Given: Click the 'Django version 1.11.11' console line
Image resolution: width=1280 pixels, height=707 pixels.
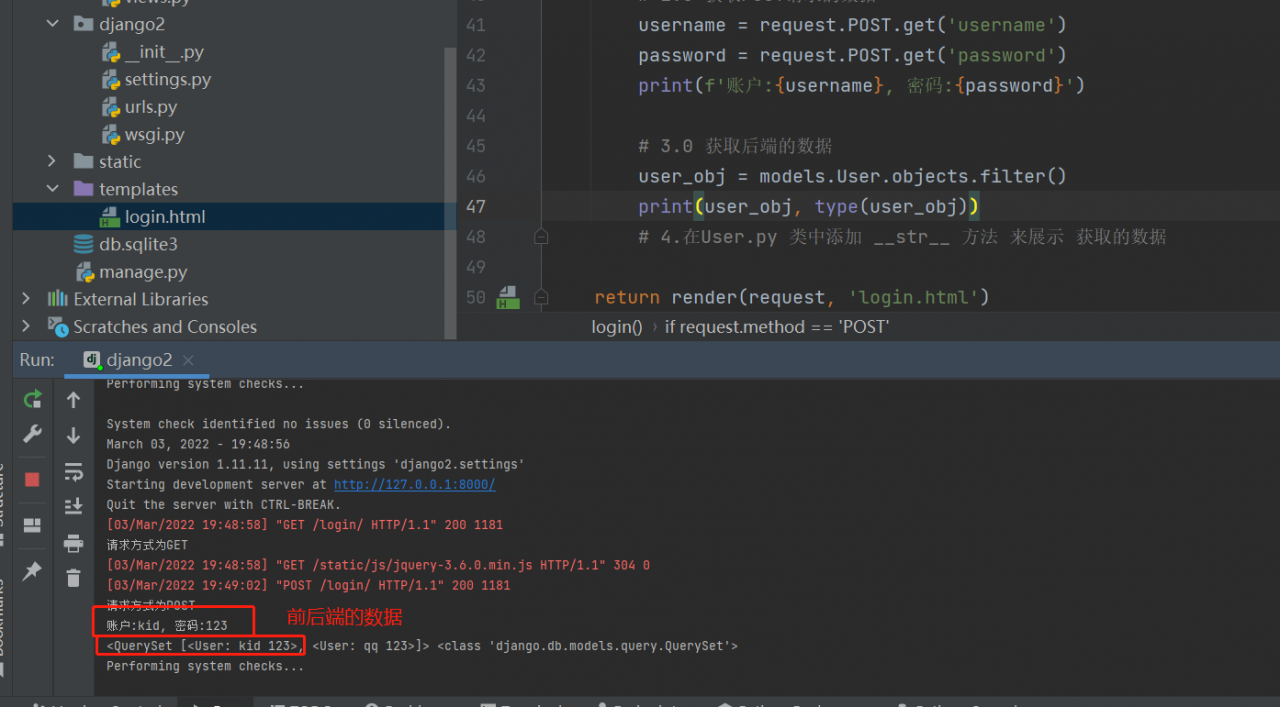Looking at the screenshot, I should pyautogui.click(x=315, y=464).
